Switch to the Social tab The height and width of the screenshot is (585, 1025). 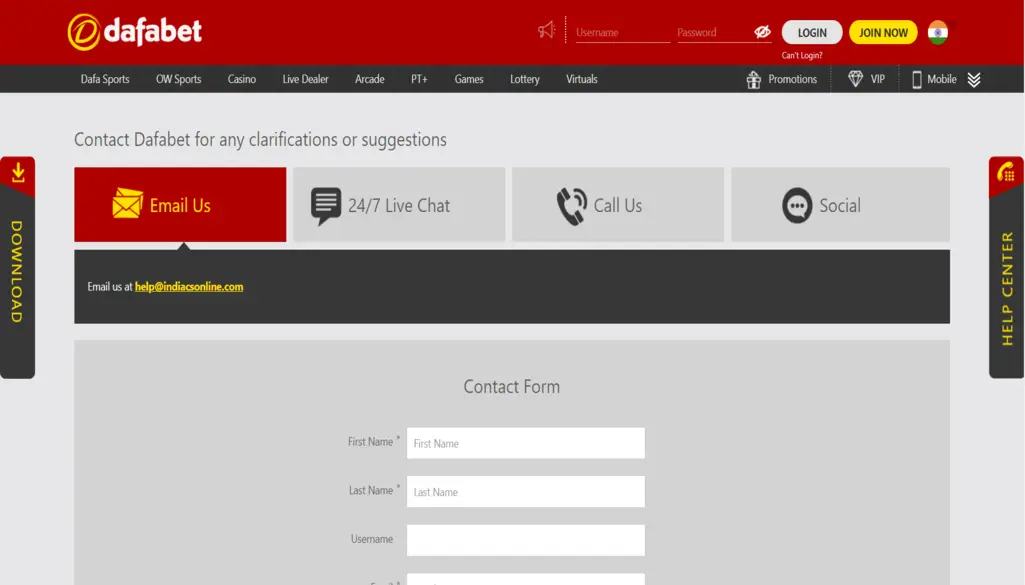click(840, 205)
